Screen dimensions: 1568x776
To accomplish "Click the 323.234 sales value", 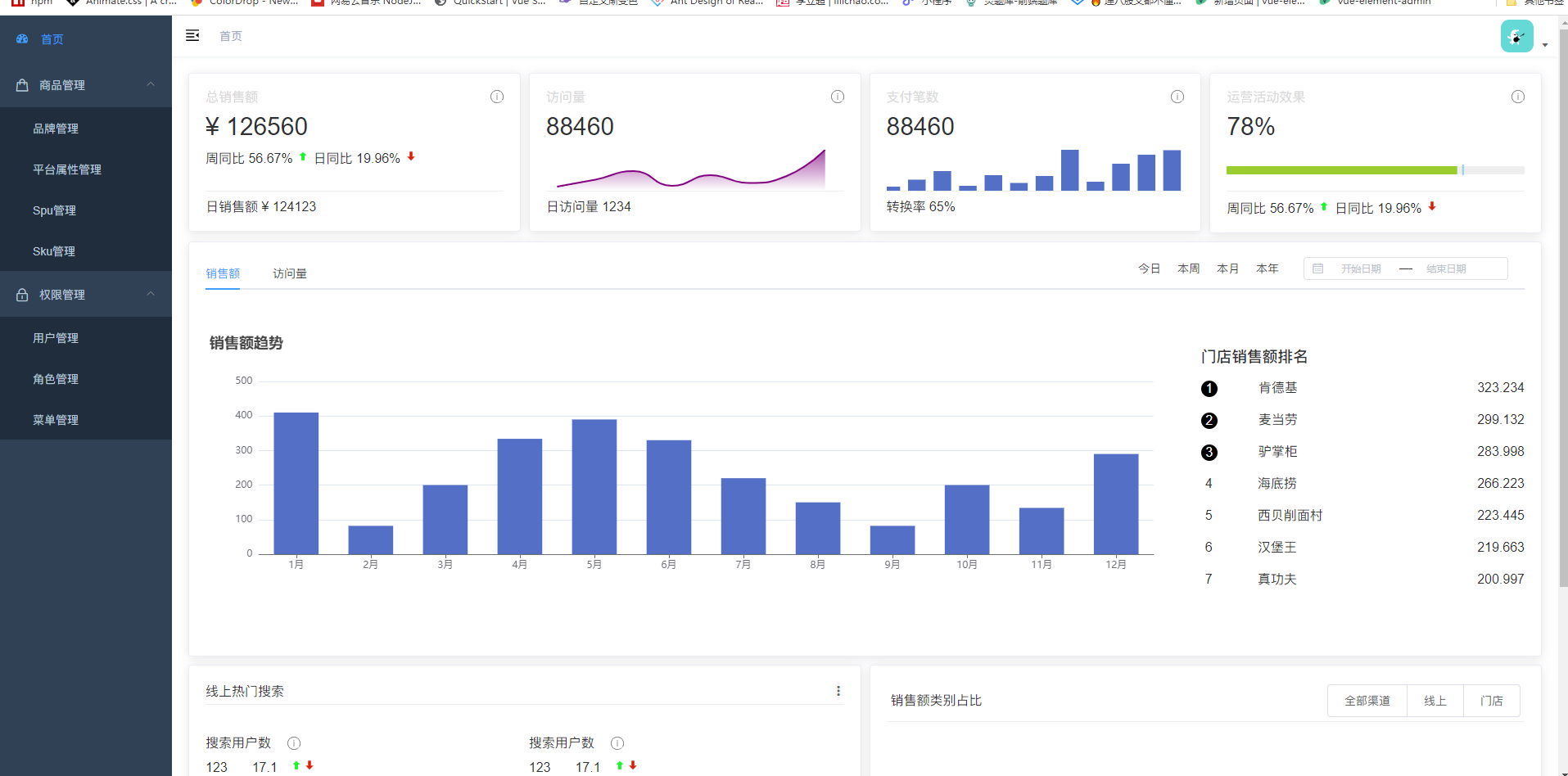I will click(1501, 388).
